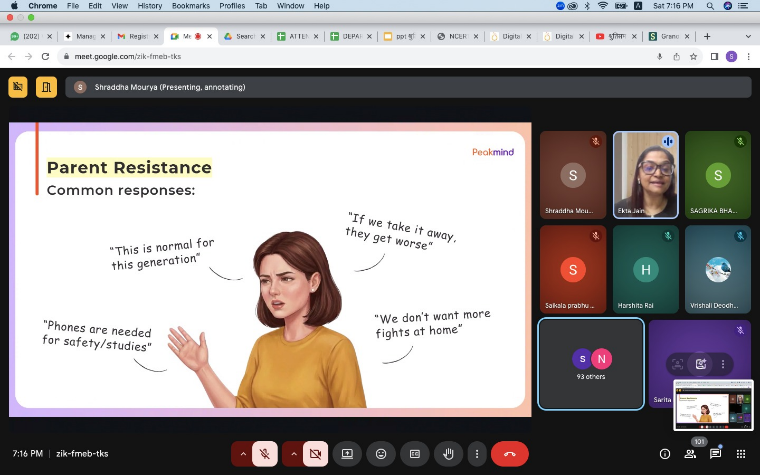This screenshot has width=760, height=475.
Task: Open the meeting details info icon
Action: 665,453
